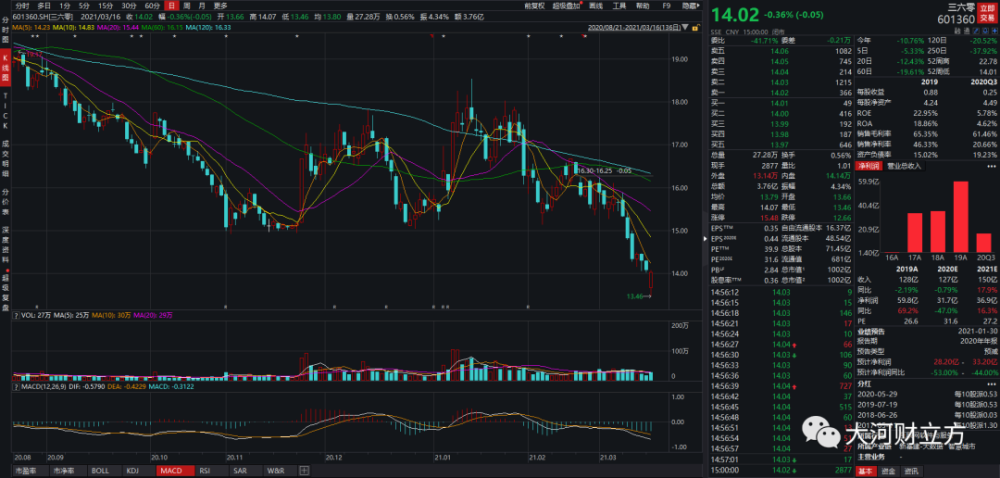Switch chart to 月 monthly period

coord(202,5)
